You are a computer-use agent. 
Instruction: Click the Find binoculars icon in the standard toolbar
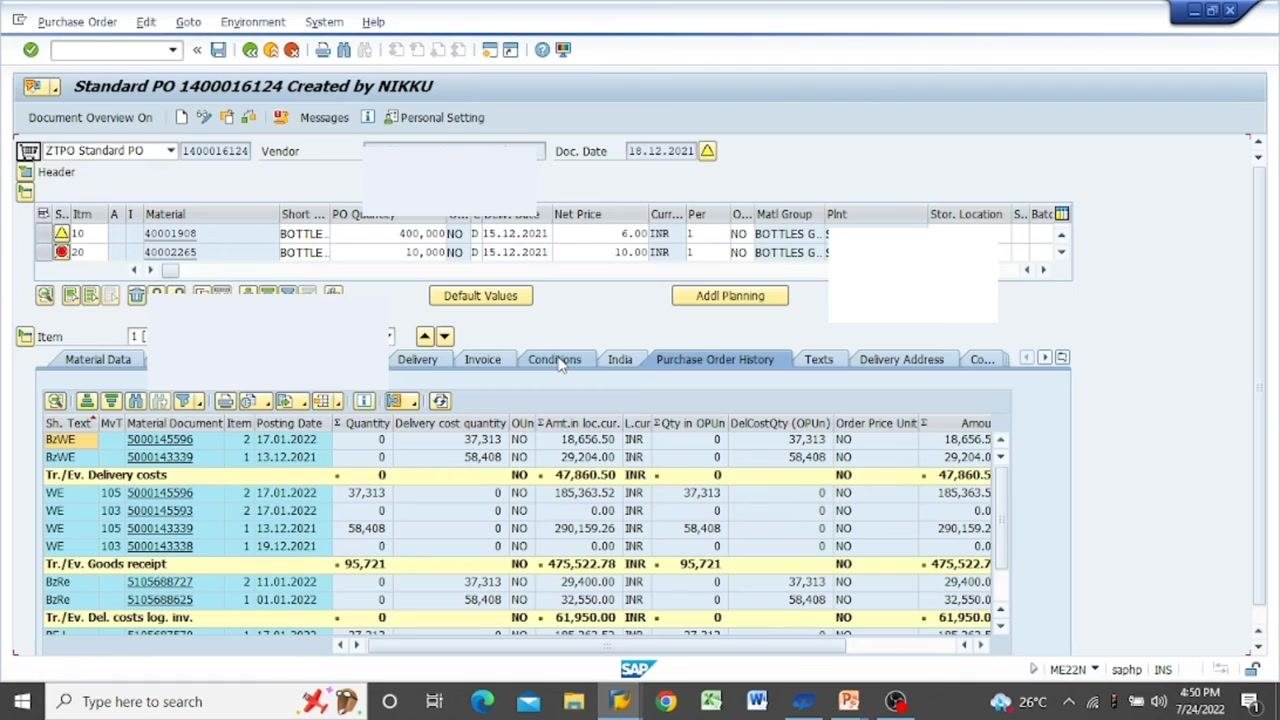tap(344, 50)
